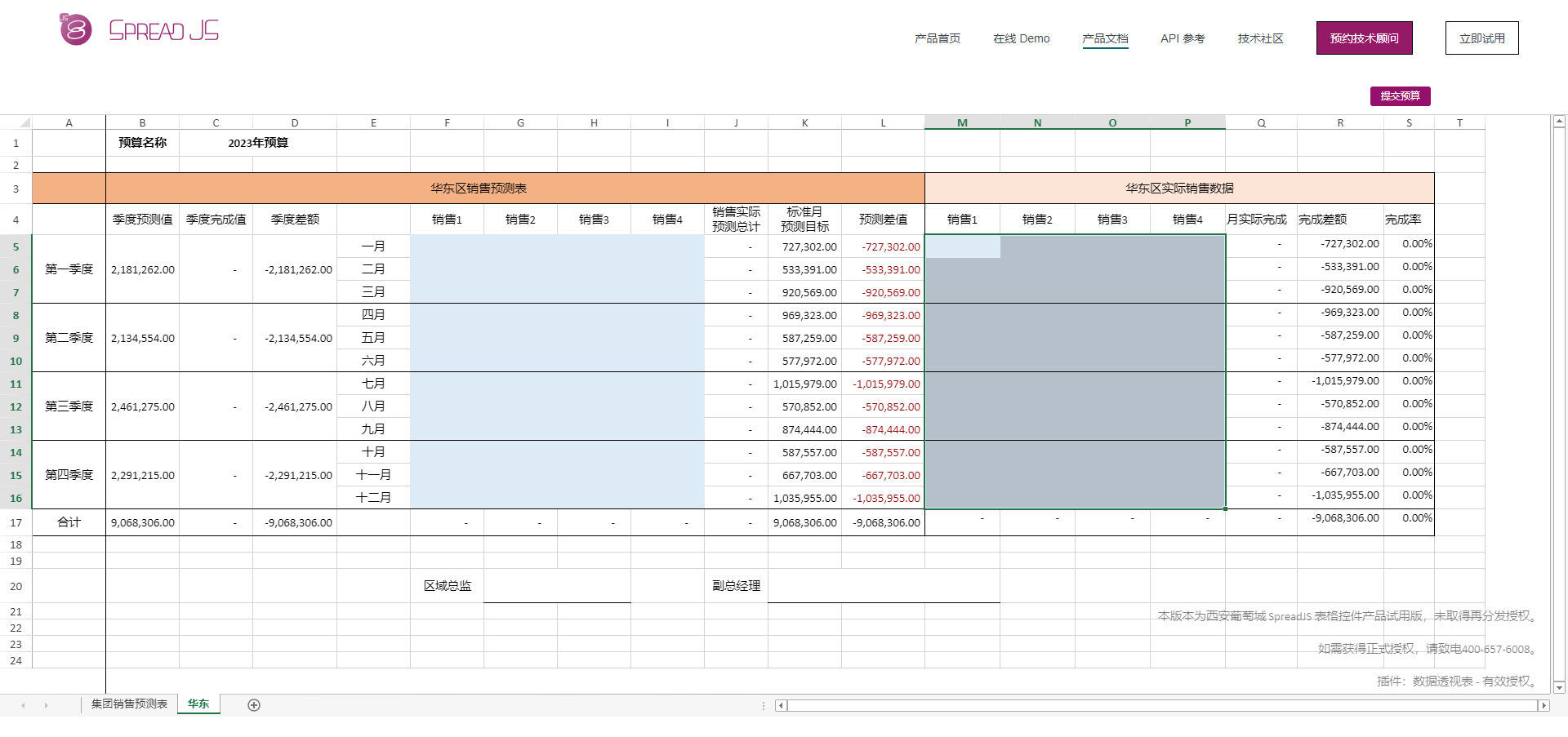
Task: Click the select-all corner triangle
Action: click(x=24, y=122)
